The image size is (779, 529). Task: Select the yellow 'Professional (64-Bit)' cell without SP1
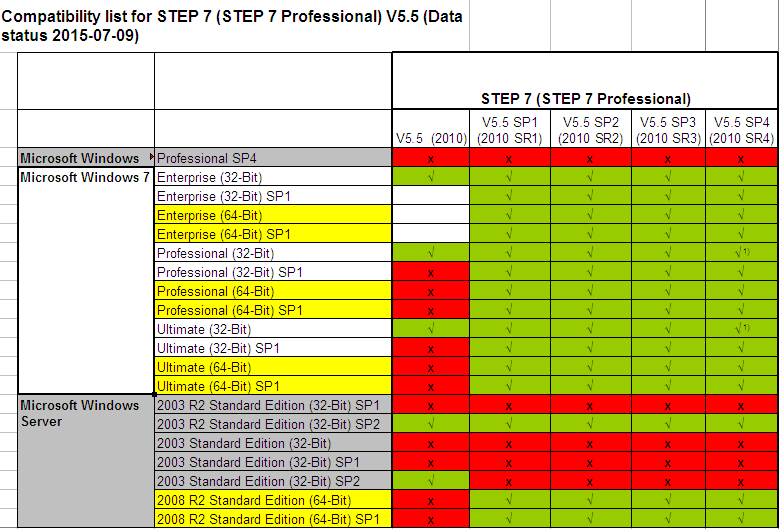273,291
